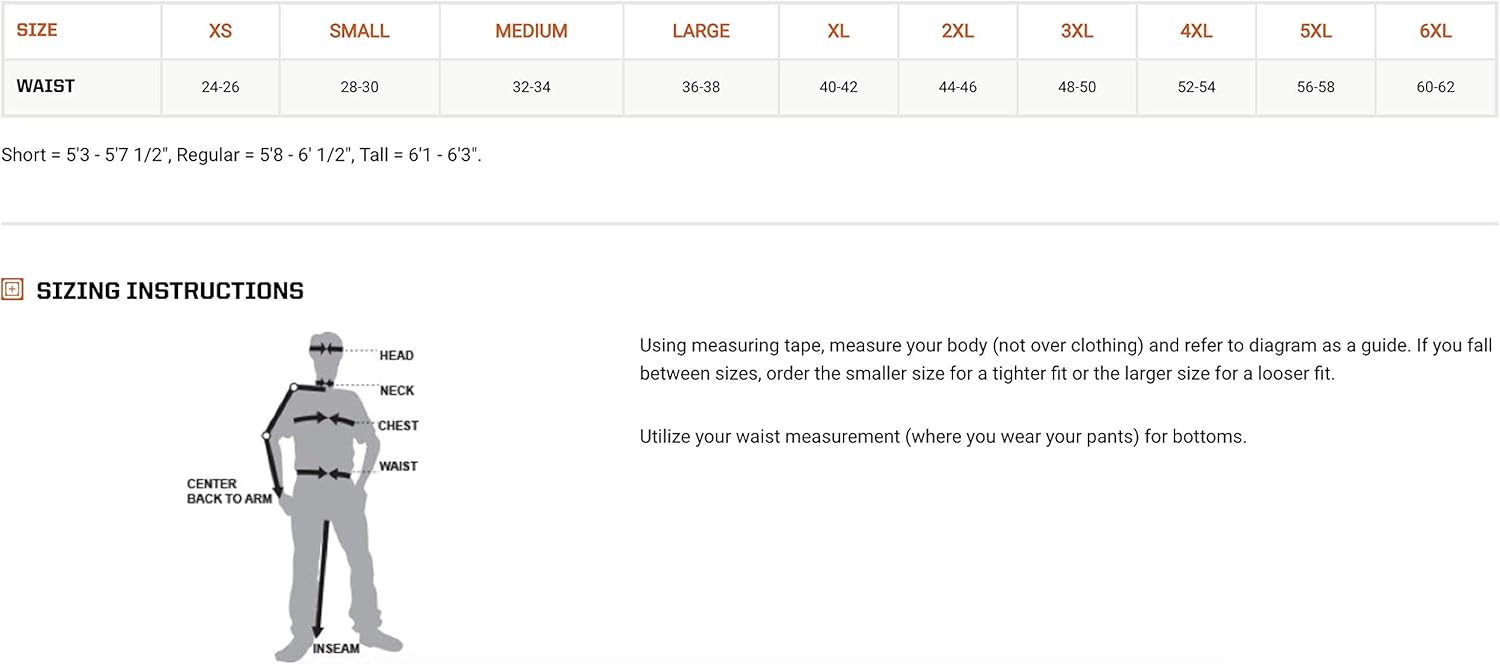
Task: Click the 32-34 waist measurement cell
Action: [x=531, y=87]
